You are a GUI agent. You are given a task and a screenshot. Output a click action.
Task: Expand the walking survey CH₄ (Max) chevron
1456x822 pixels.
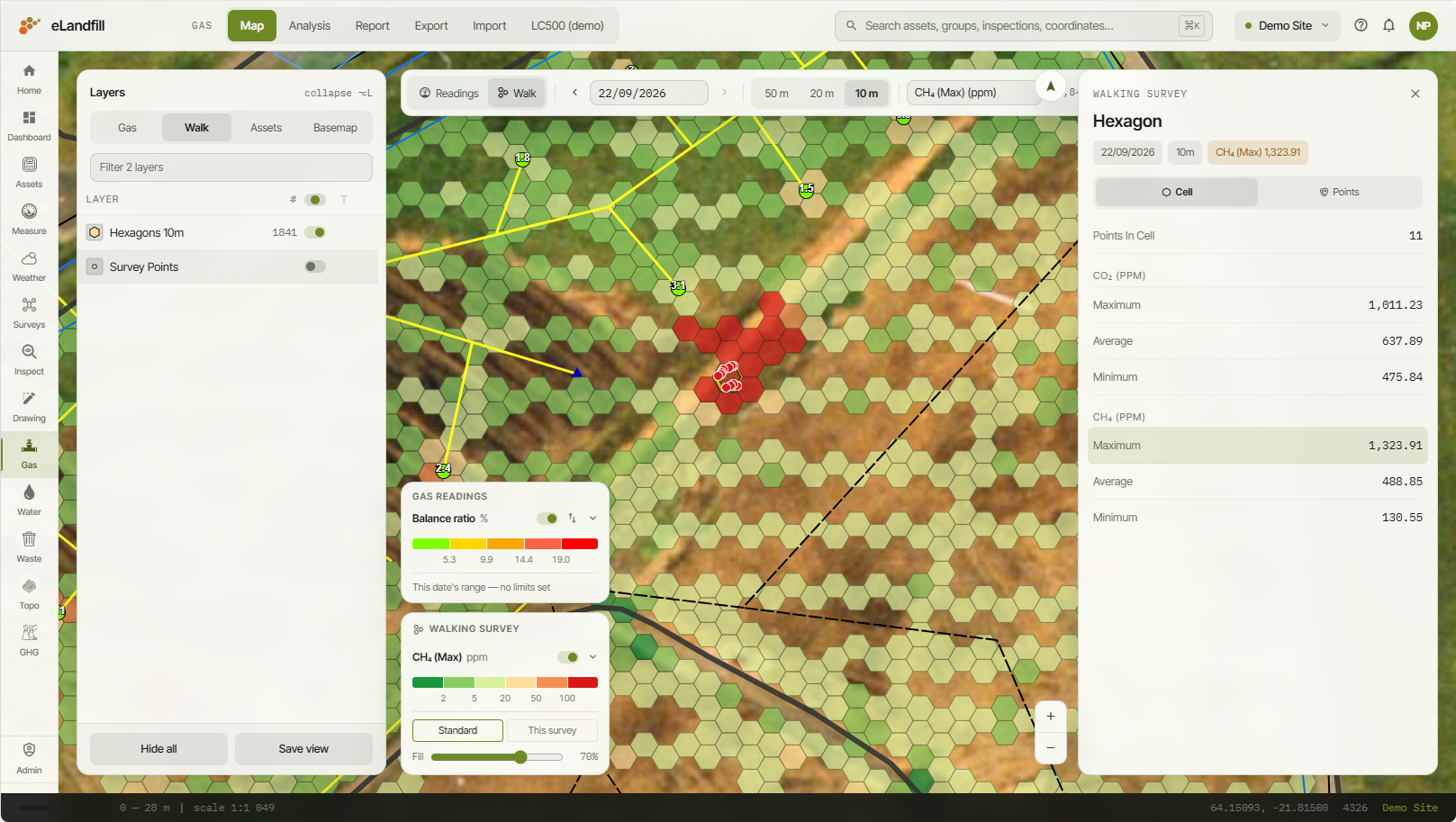592,657
